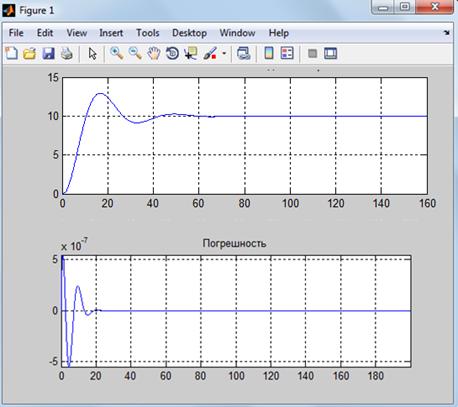Toggle the Data Cursor tool
Viewport: 458px width, 407px height.
(191, 53)
